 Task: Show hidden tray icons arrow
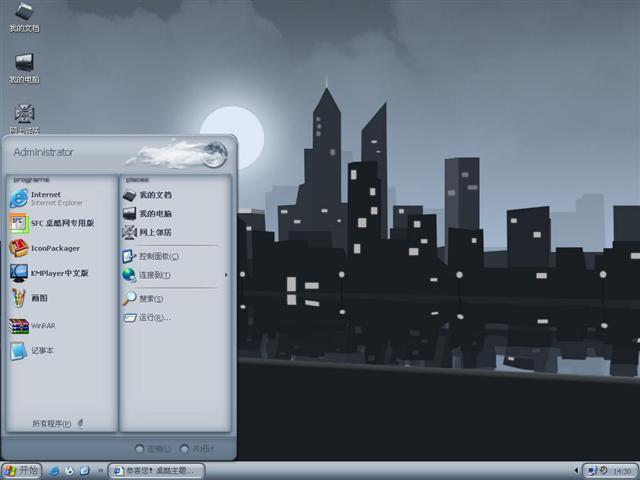tap(576, 471)
